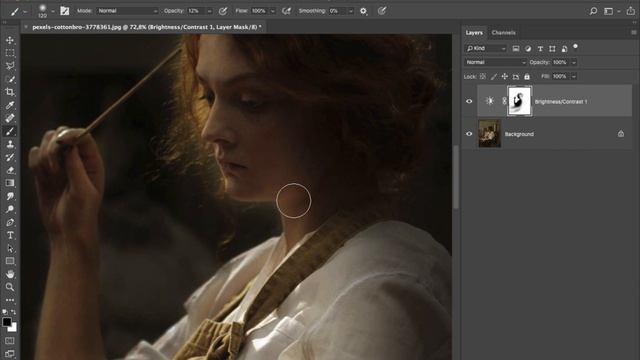Viewport: 640px width, 360px height.
Task: Open the layer Opacity dropdown
Action: click(573, 62)
